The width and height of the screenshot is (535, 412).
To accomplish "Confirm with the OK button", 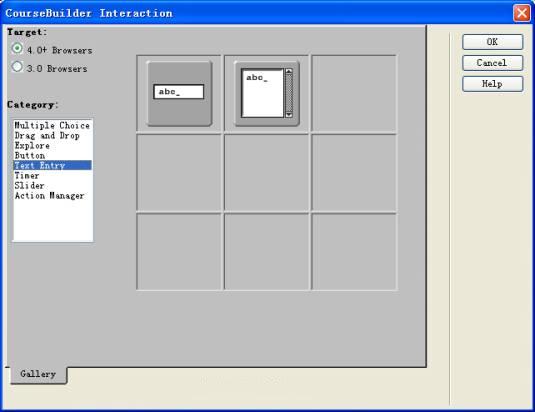I will point(492,42).
